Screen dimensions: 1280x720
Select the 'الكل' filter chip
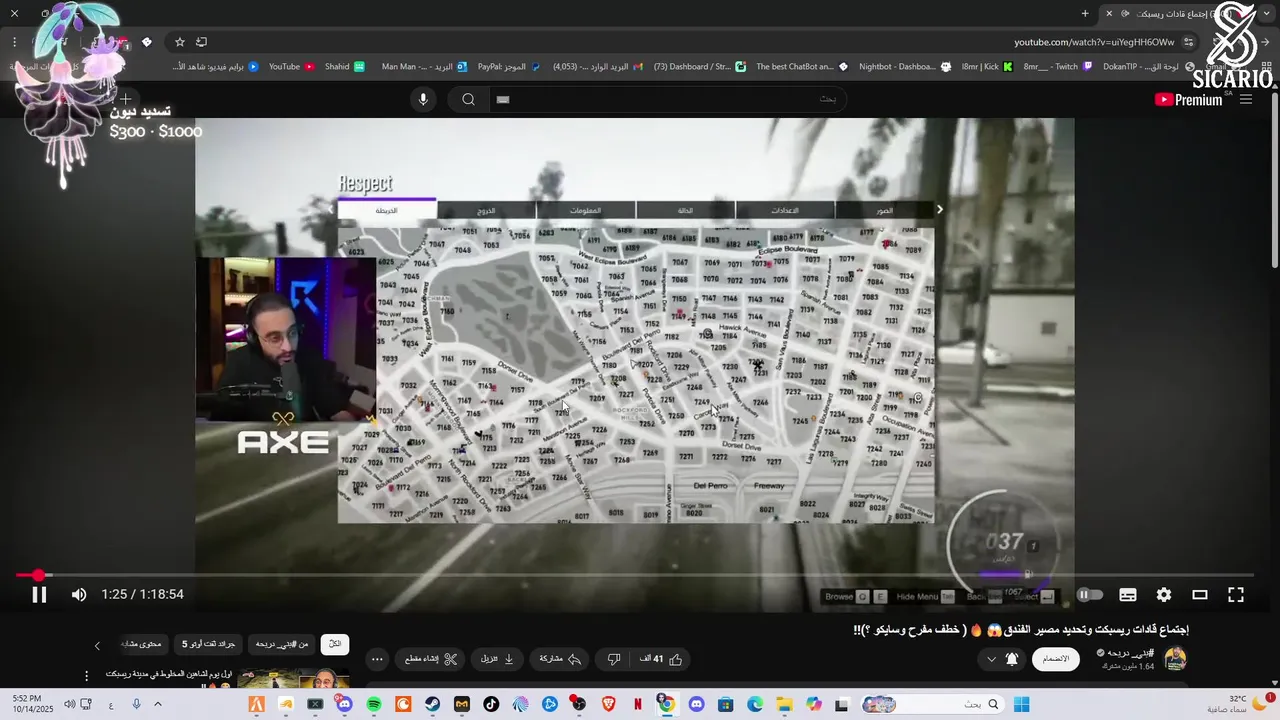click(x=335, y=644)
